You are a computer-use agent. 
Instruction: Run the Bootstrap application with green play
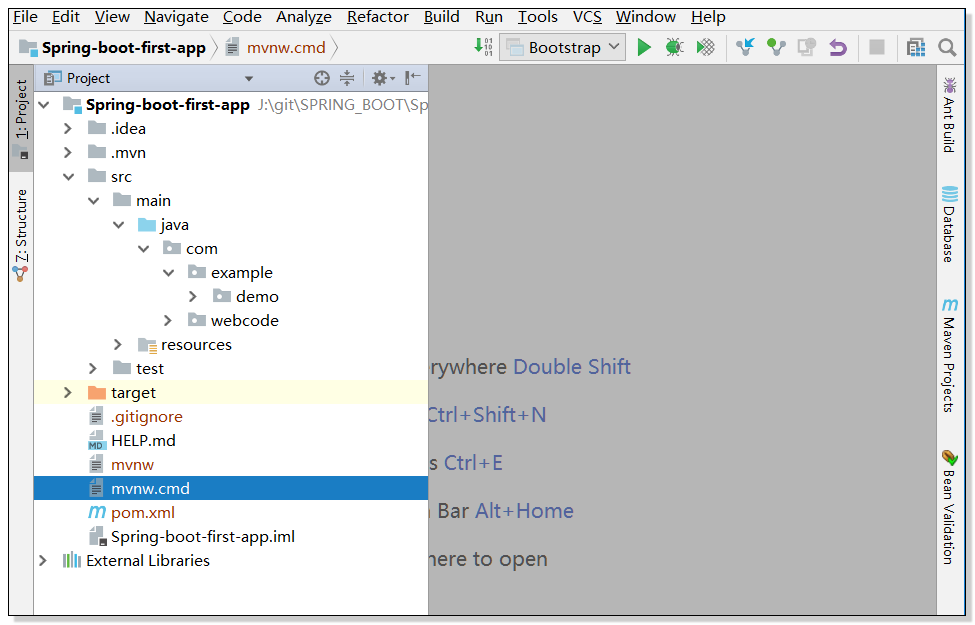644,46
